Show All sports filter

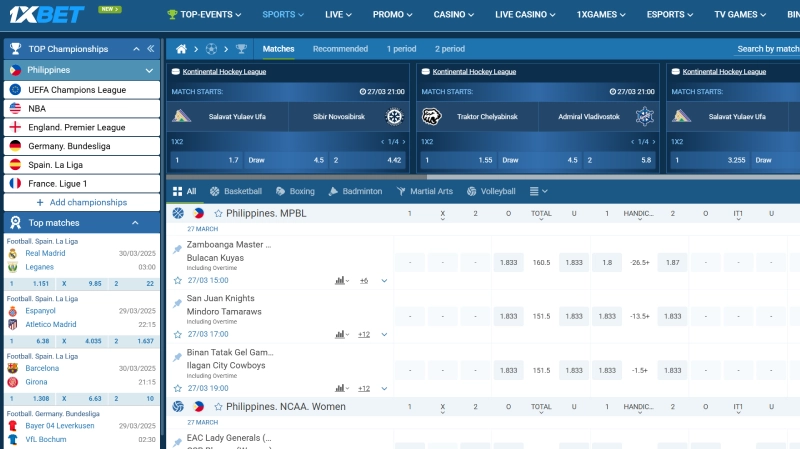184,191
